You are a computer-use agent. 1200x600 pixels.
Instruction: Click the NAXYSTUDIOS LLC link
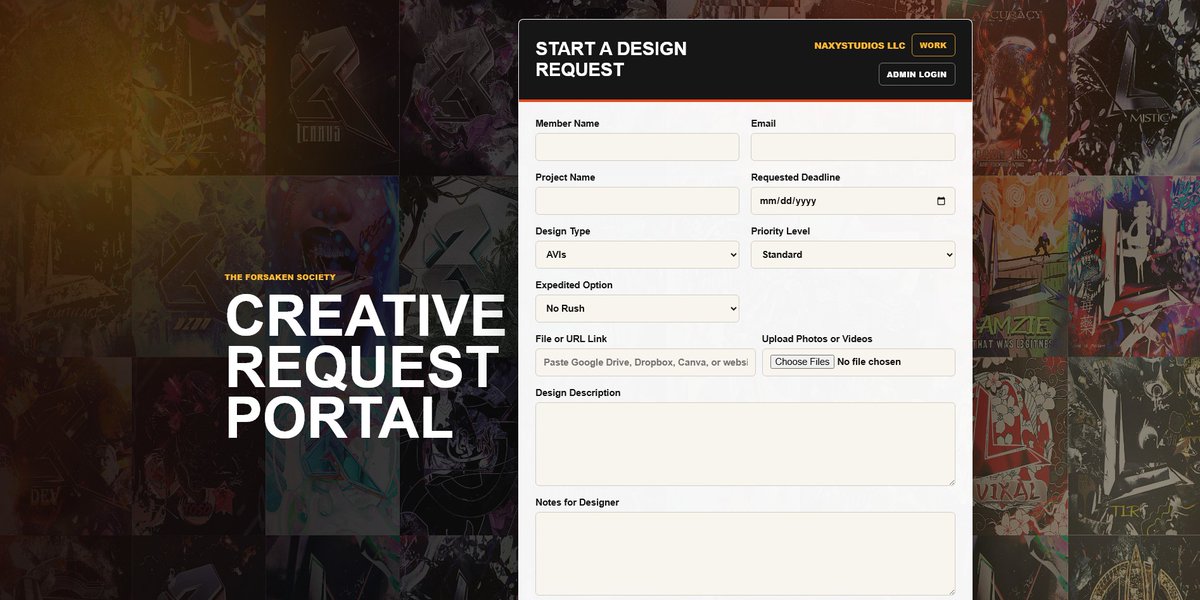pyautogui.click(x=859, y=46)
